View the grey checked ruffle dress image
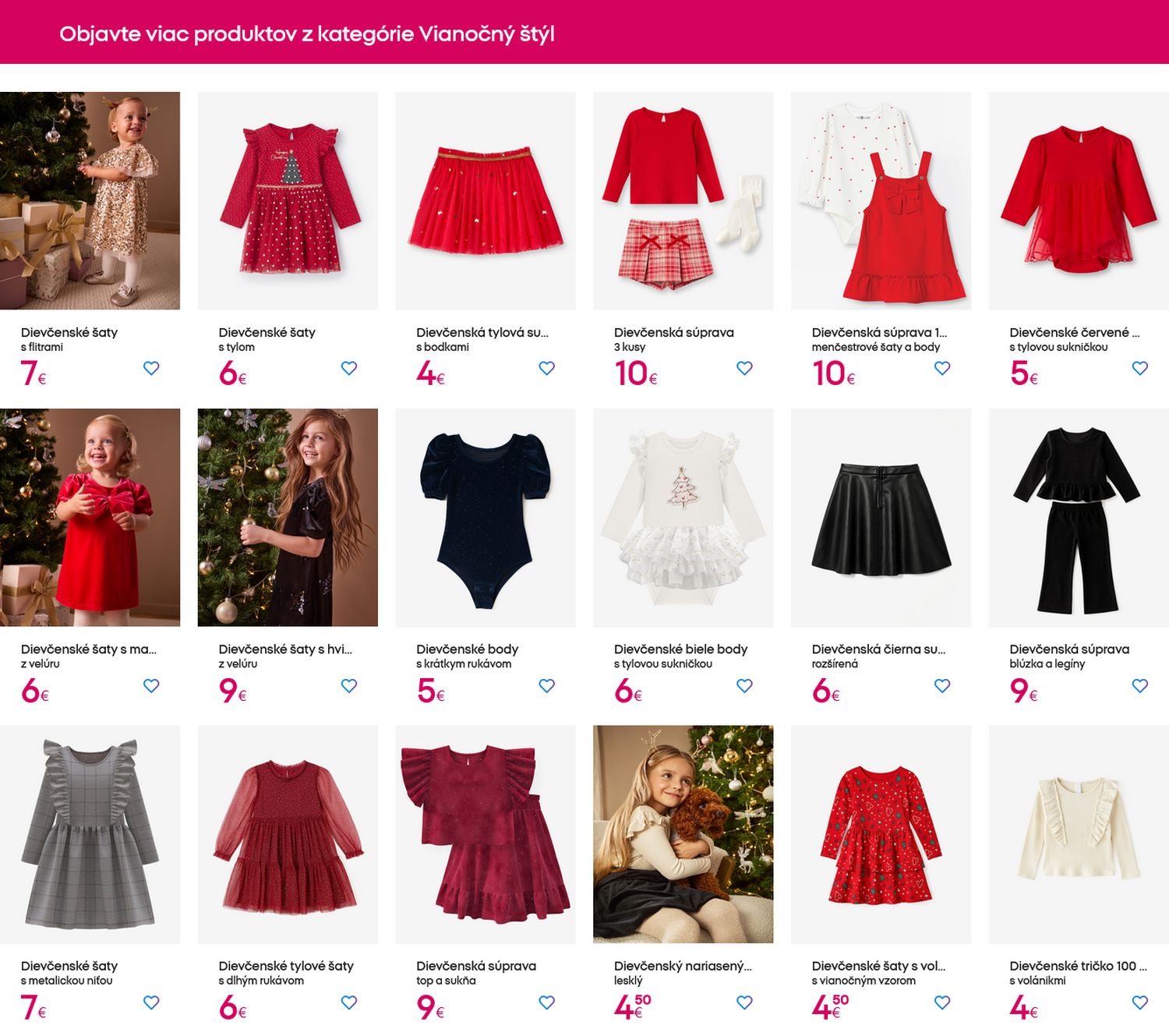1169x1036 pixels. [90, 834]
